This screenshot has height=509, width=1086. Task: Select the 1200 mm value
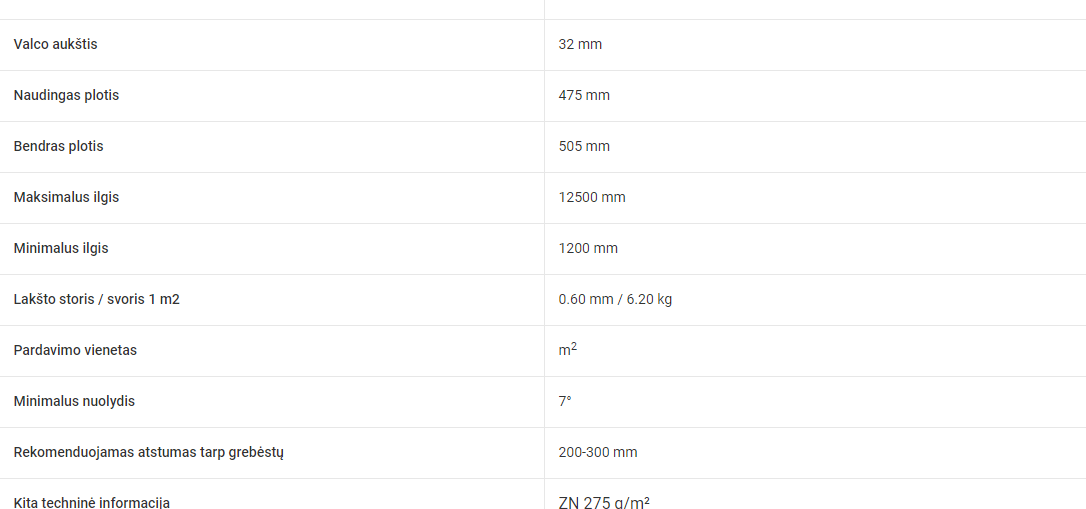click(x=588, y=248)
